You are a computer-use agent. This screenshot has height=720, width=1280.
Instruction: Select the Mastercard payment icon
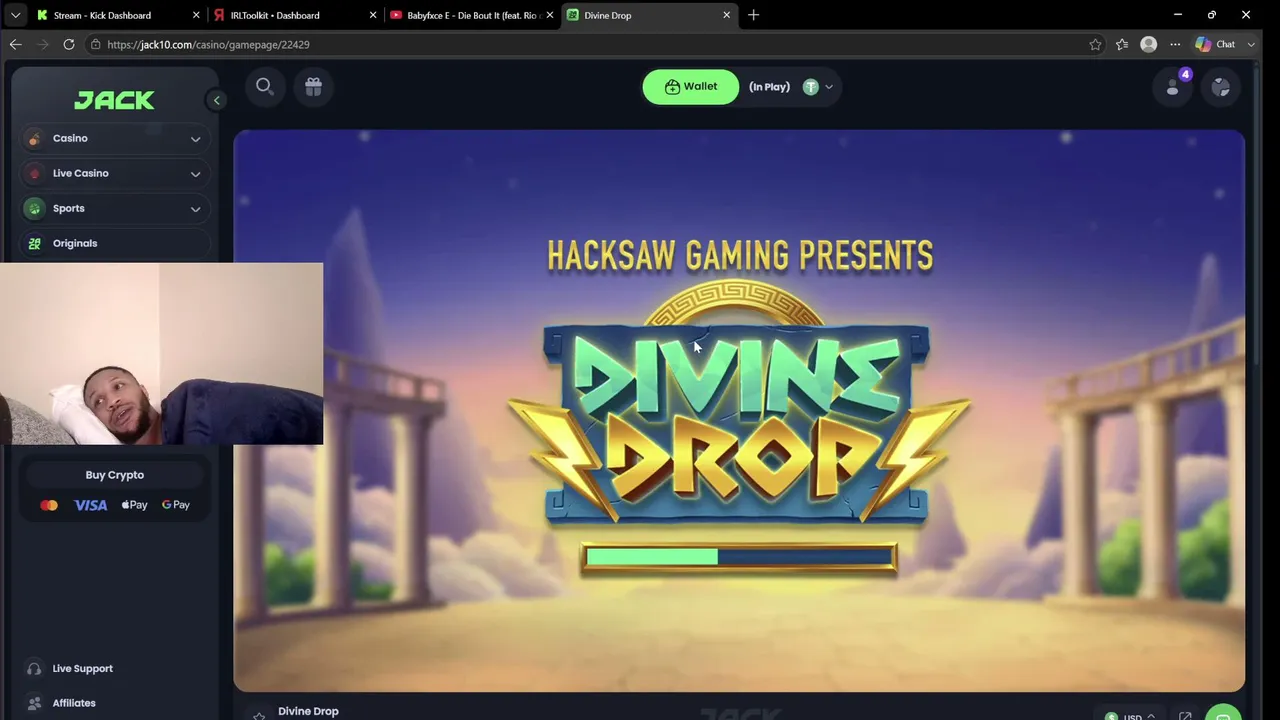(49, 505)
